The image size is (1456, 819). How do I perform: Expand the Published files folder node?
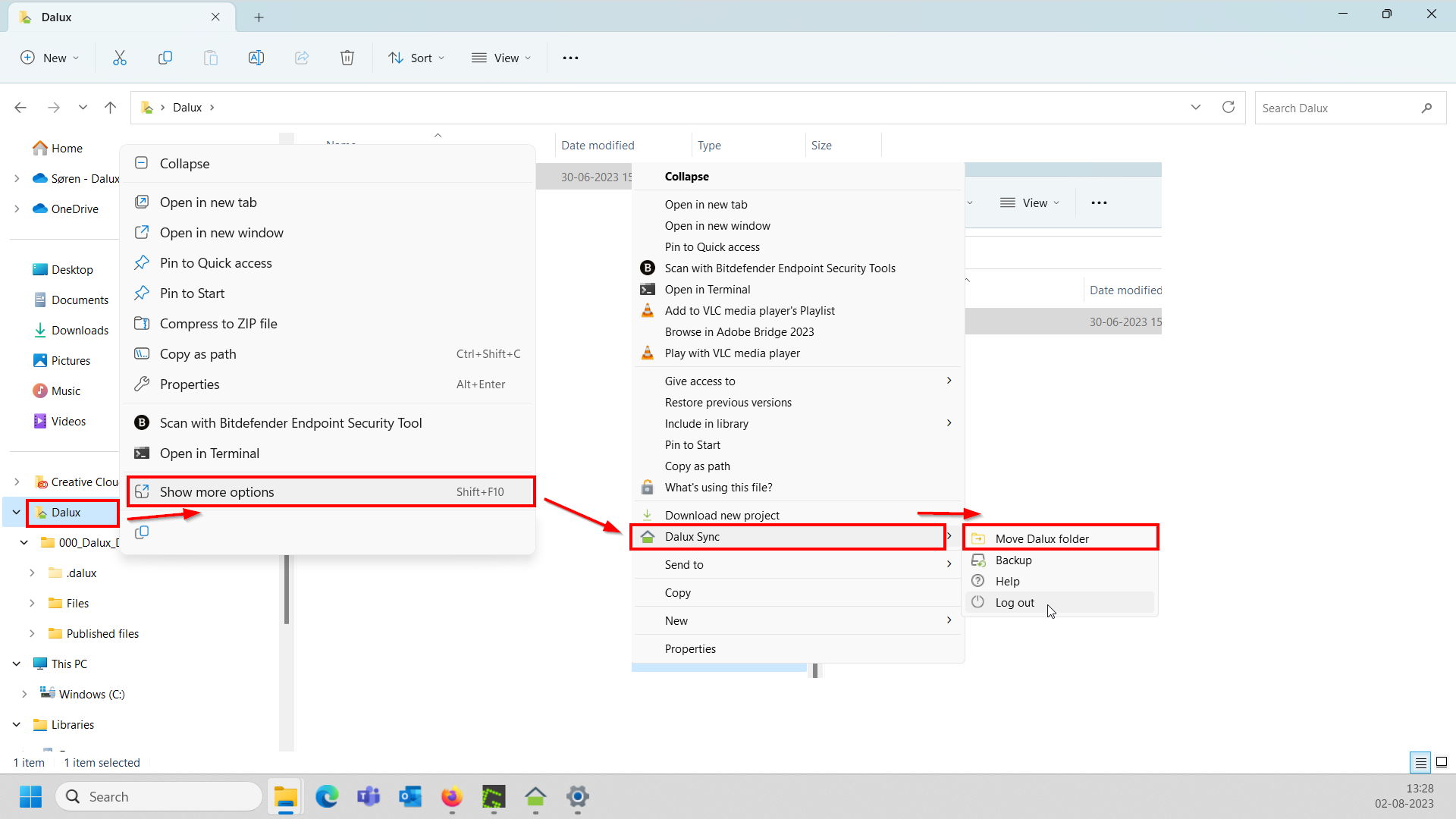32,633
